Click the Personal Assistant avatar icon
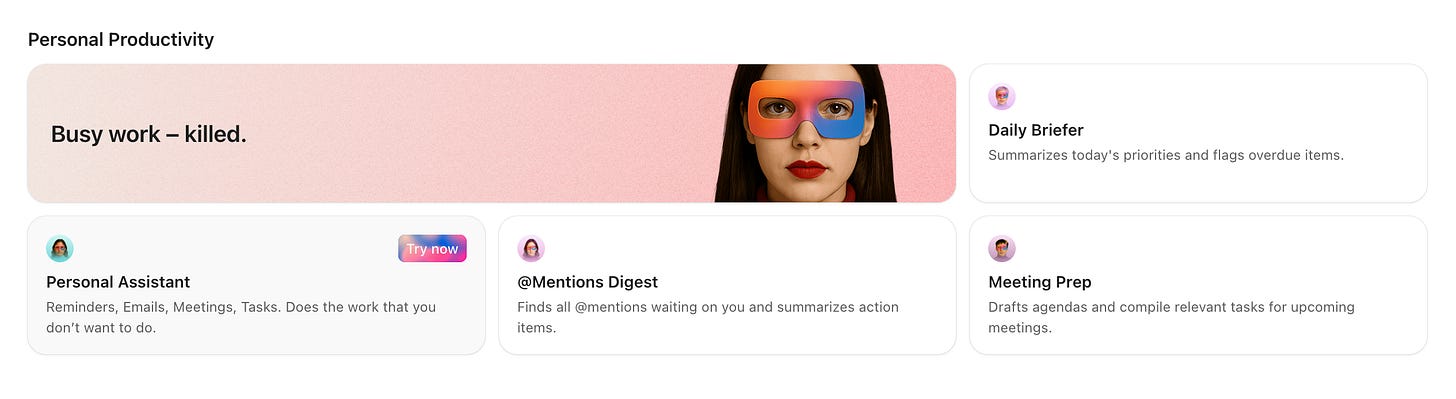Screen dimensions: 1456x399 pos(60,249)
